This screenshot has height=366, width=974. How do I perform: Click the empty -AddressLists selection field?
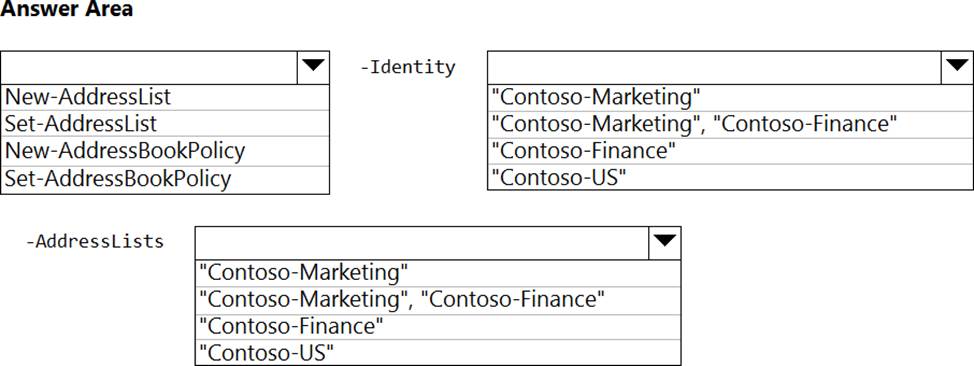(x=422, y=242)
